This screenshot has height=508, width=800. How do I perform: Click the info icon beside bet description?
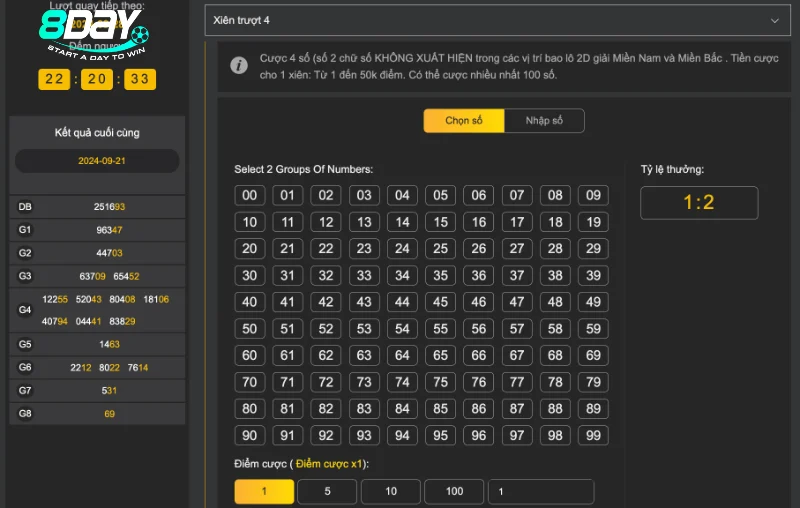click(x=239, y=66)
